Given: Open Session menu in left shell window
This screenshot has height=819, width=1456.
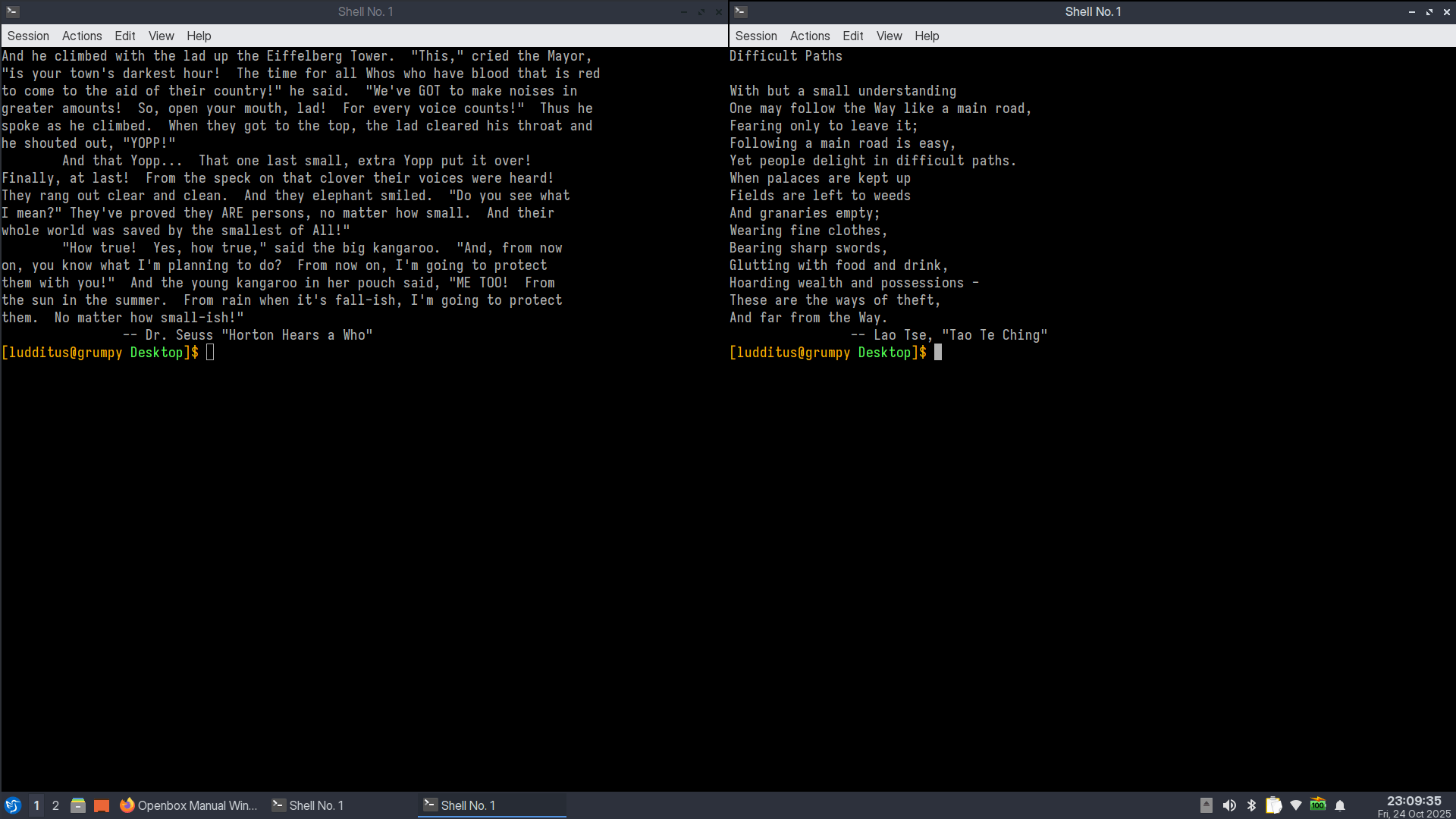Looking at the screenshot, I should (28, 36).
